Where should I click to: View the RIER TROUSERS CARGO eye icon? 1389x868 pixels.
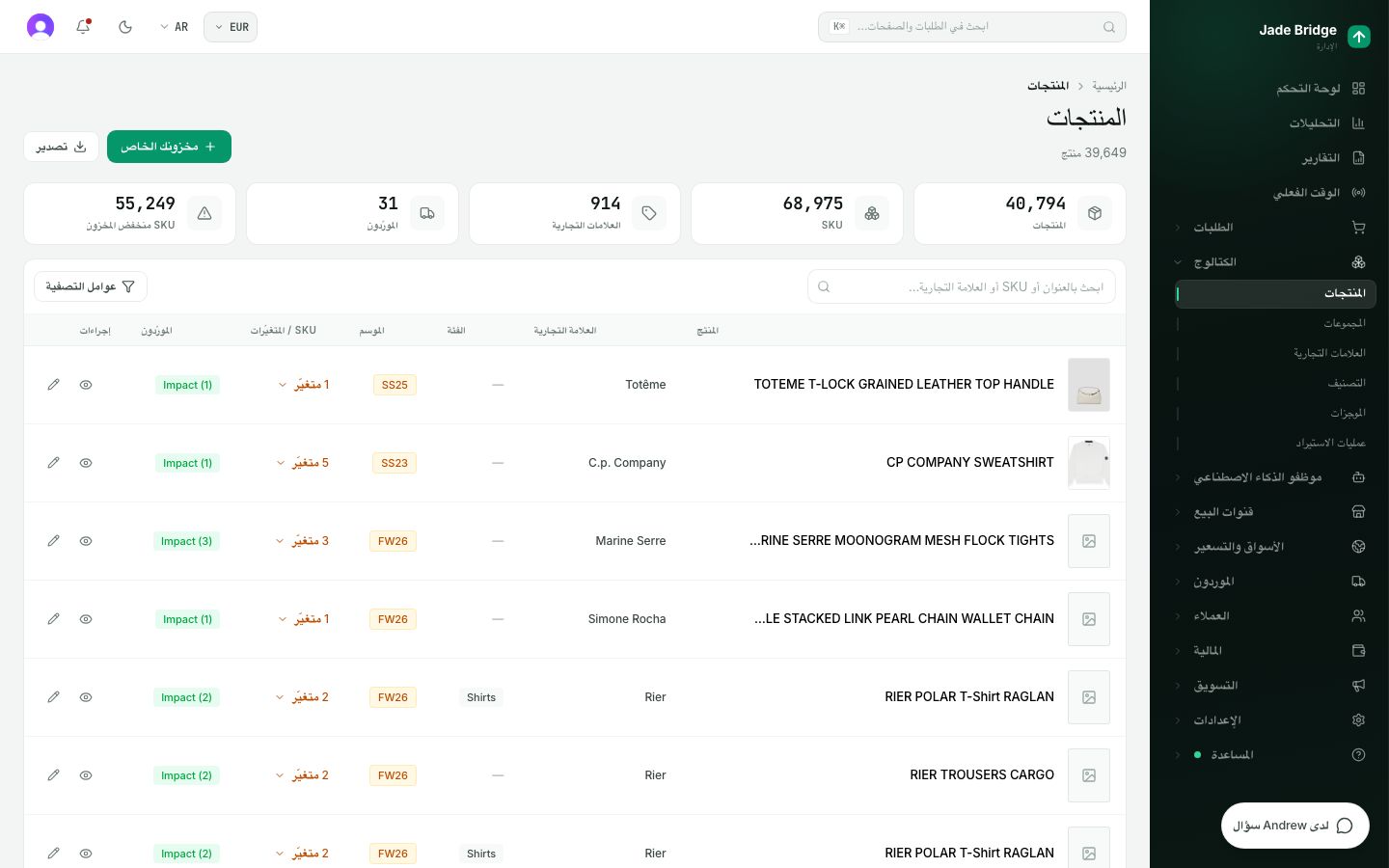[86, 775]
